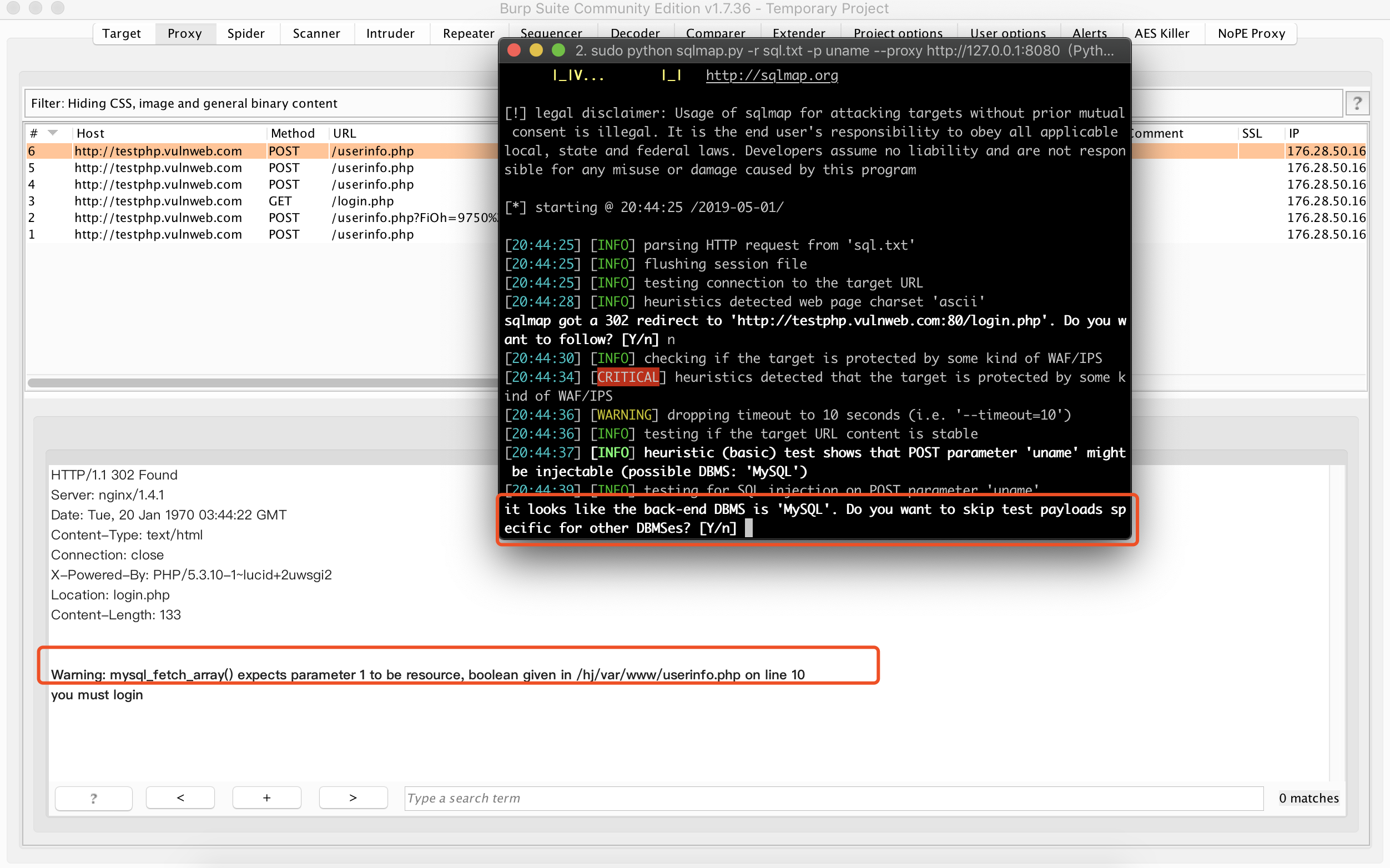
Task: Click the http://sqlmap.org link in the terminal
Action: [771, 75]
